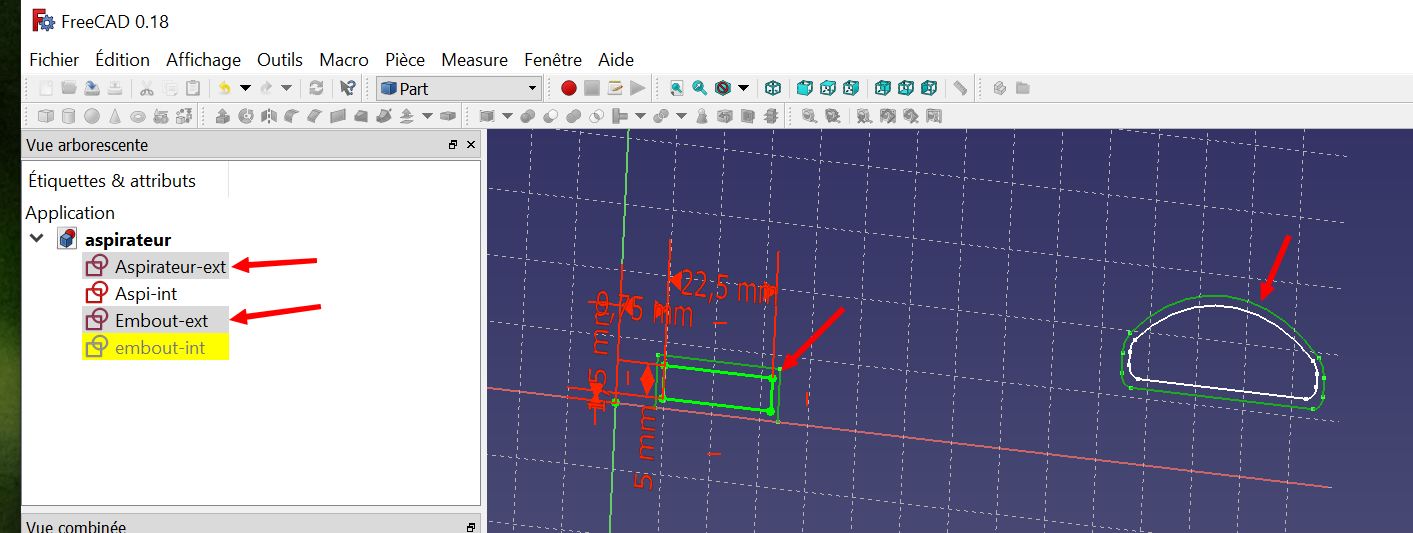
Task: Click the Undo arrow icon
Action: [x=225, y=88]
